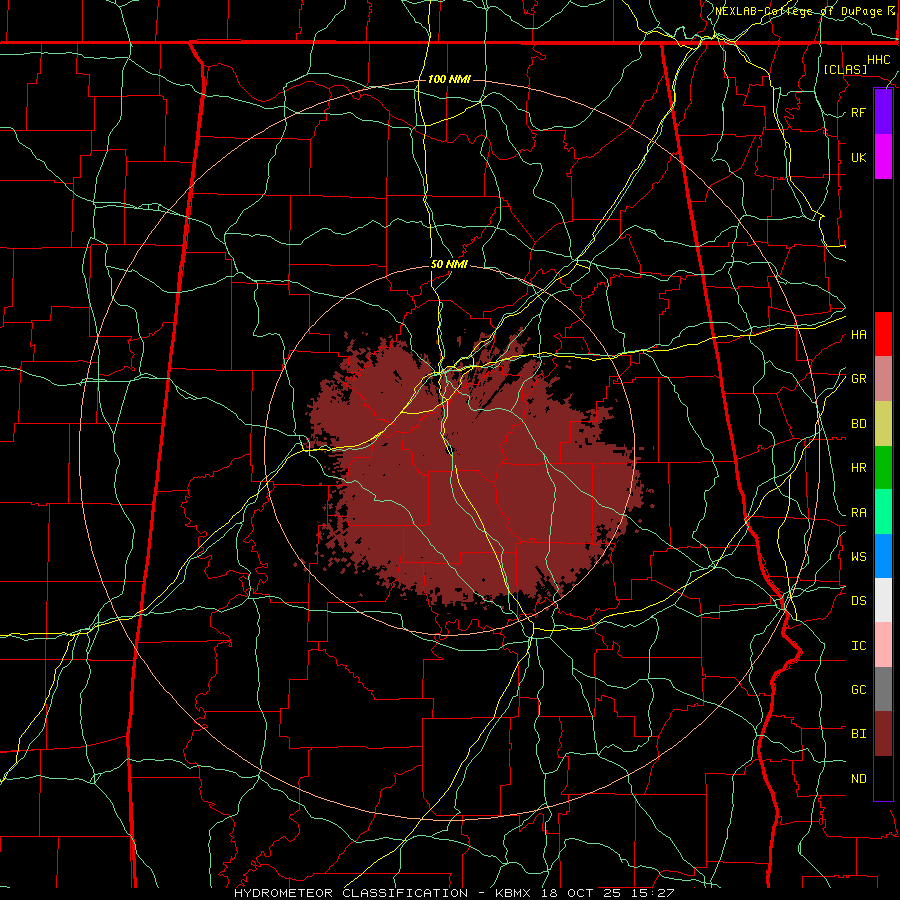
Task: Click the BI legend label
Action: (858, 734)
